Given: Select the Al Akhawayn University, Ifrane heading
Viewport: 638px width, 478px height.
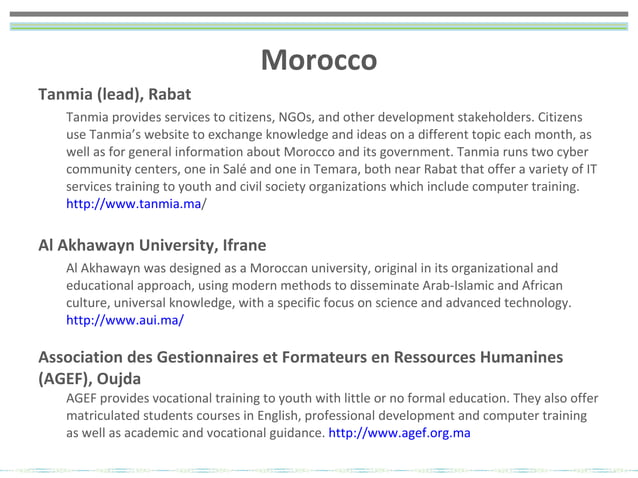Looking at the screenshot, I should [152, 245].
